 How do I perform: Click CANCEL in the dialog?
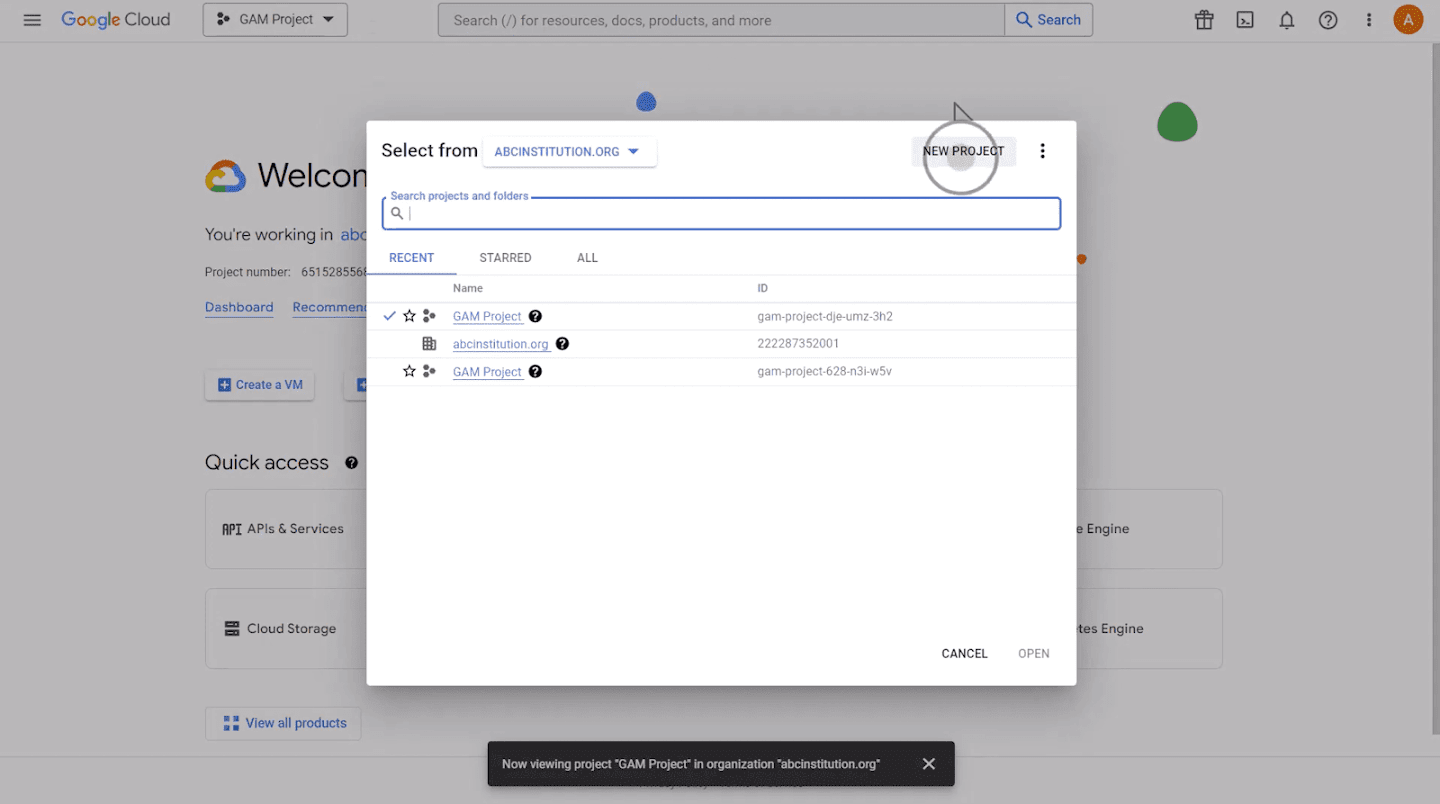tap(964, 654)
